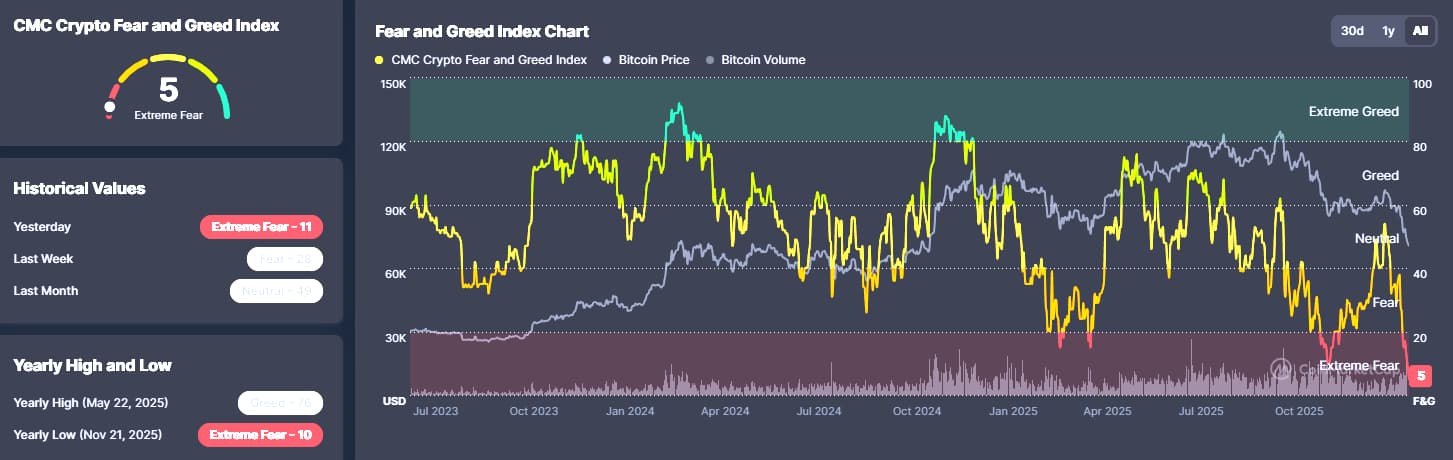Click the white needle dot on the gauge
Image resolution: width=1453 pixels, height=460 pixels.
coord(110,106)
